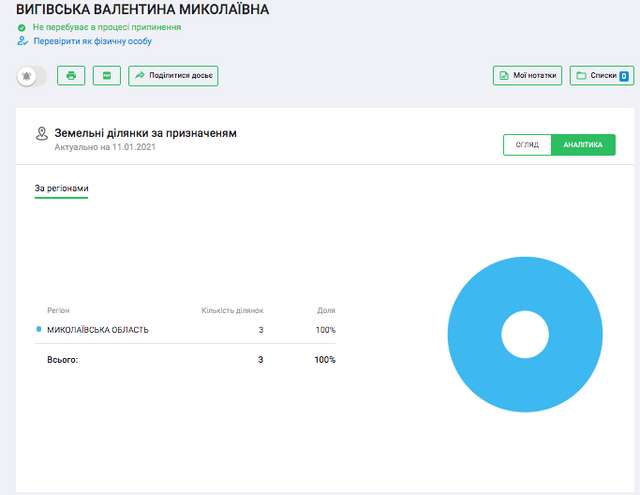Click the blue legend dot for Миколаївська область

(x=39, y=329)
